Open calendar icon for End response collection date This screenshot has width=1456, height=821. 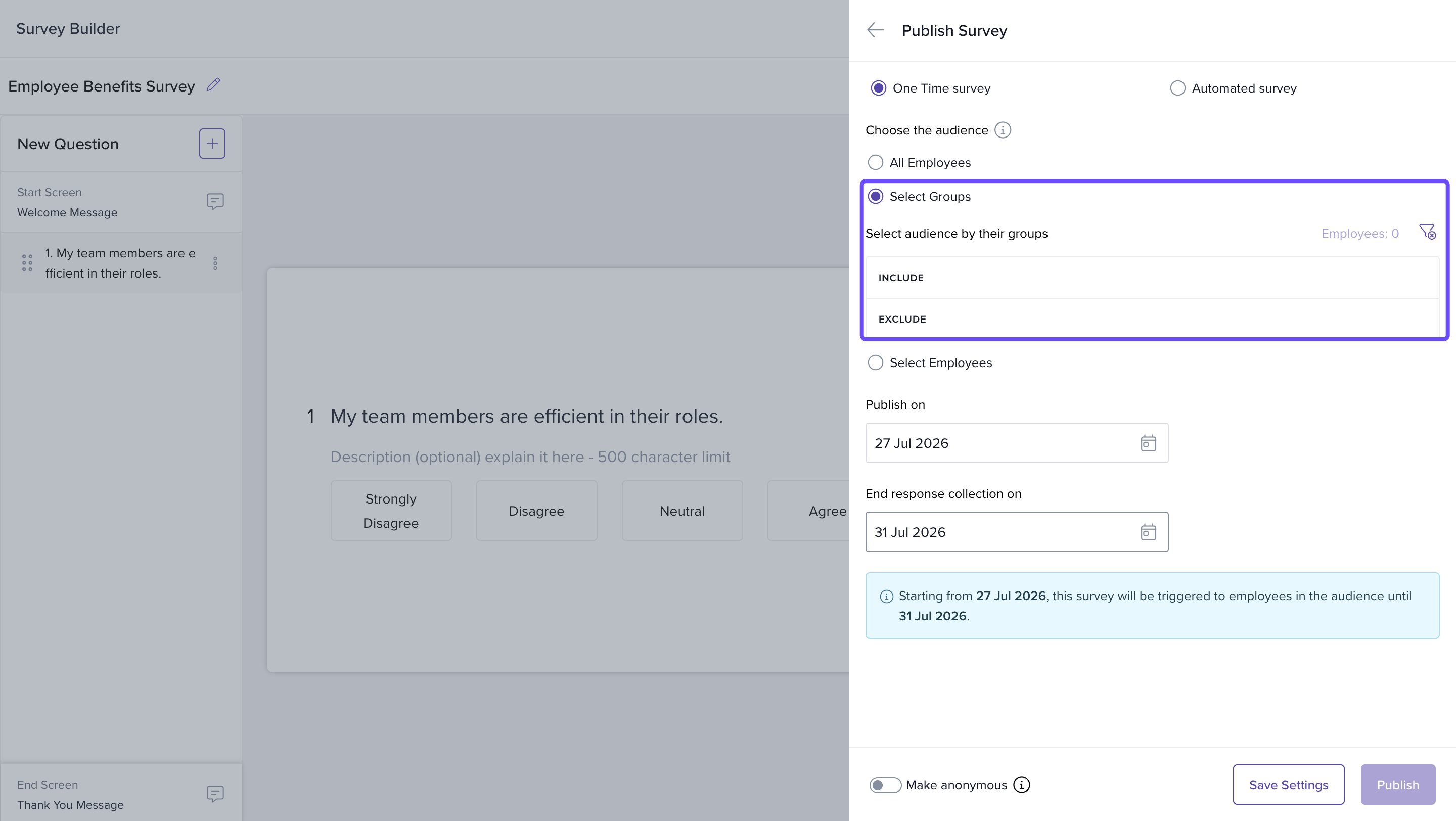tap(1148, 532)
